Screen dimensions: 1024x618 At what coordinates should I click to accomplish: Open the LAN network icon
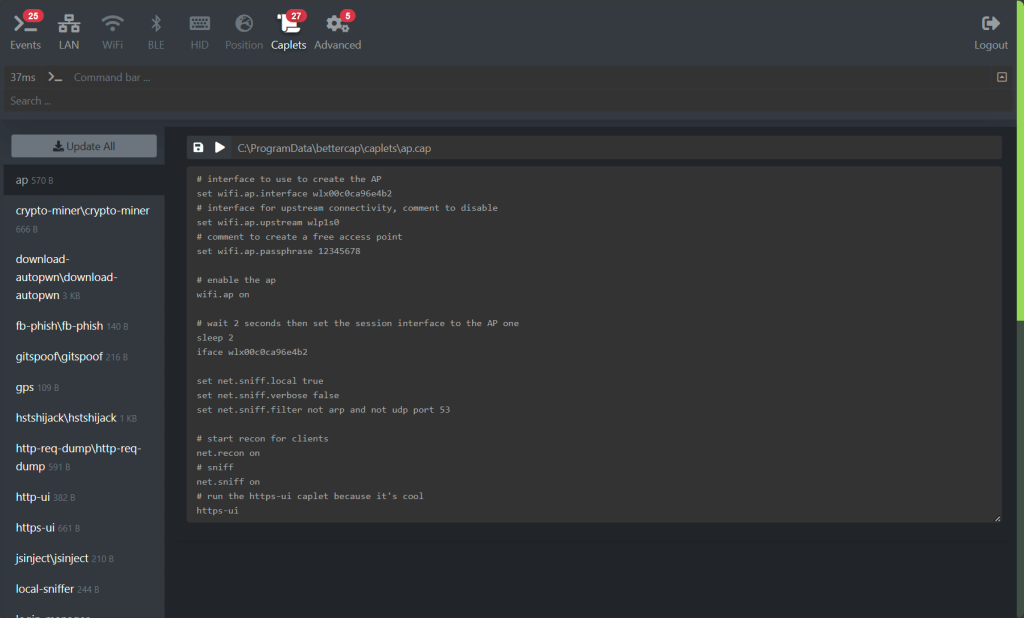pyautogui.click(x=69, y=24)
